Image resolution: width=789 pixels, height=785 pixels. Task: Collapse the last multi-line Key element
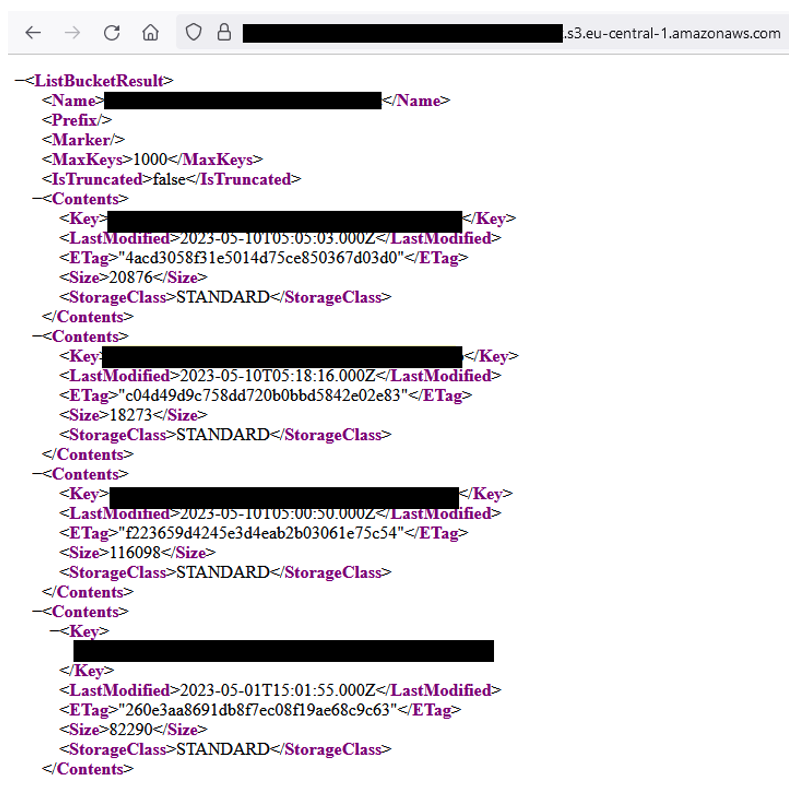tap(55, 631)
